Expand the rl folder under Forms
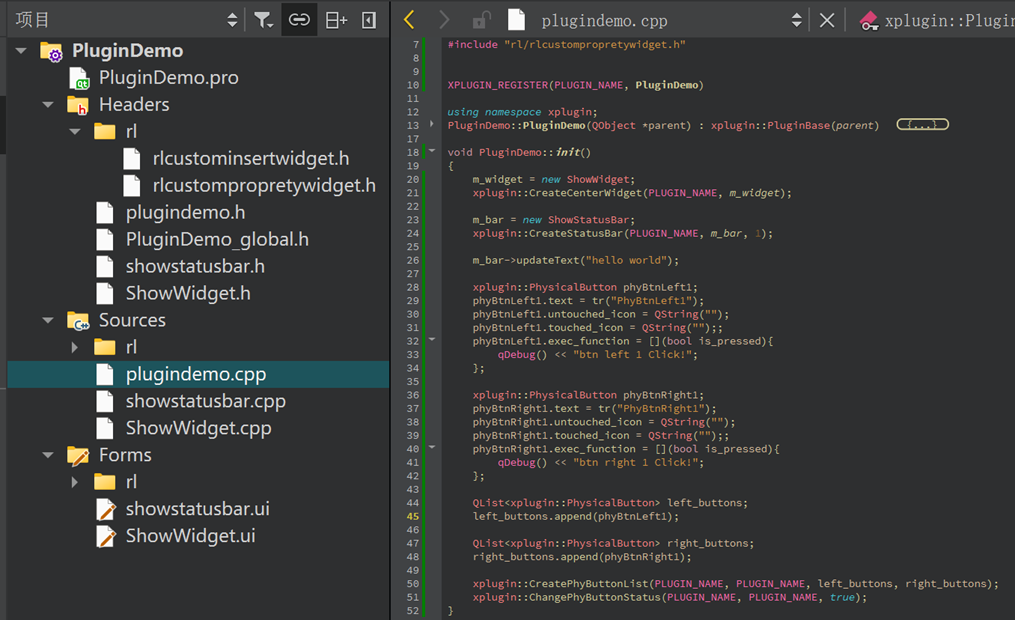 coord(75,482)
